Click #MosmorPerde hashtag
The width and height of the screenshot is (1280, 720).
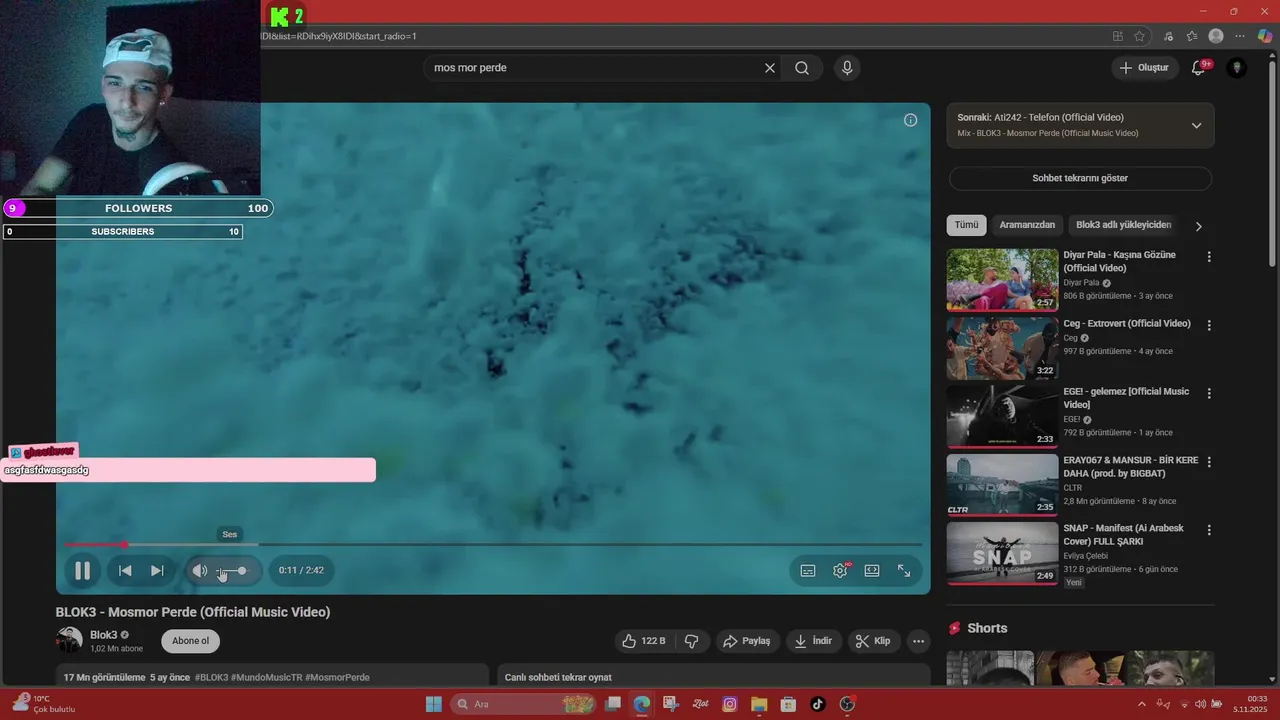[337, 677]
